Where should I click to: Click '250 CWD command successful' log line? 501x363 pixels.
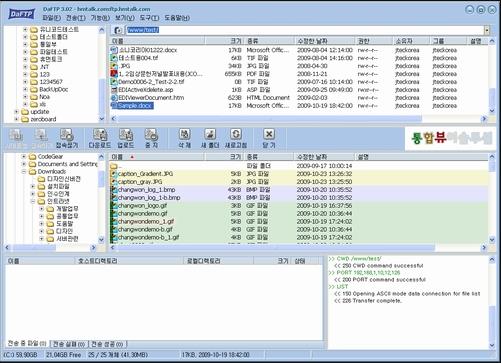[378, 266]
